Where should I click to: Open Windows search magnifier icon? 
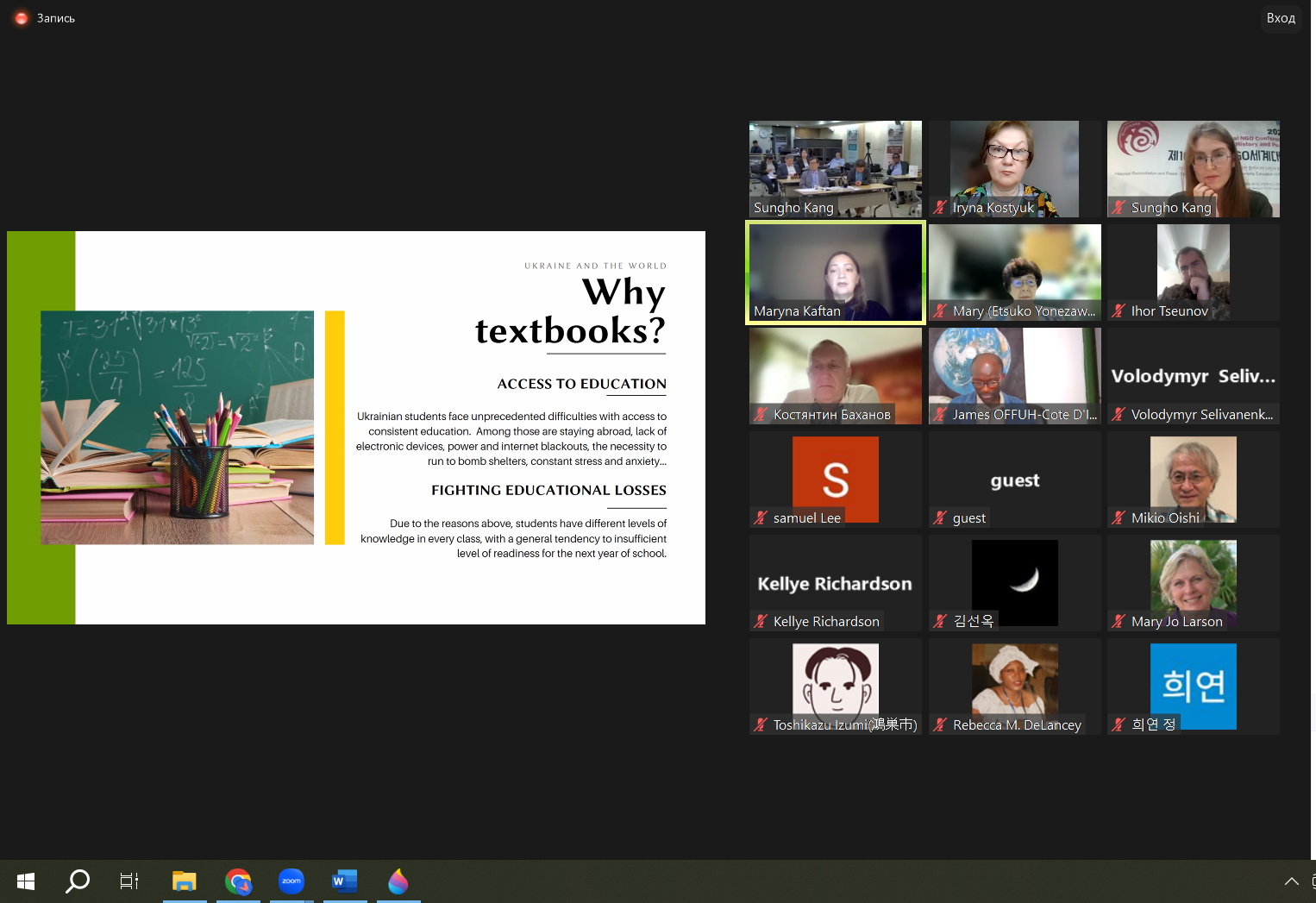(x=78, y=881)
